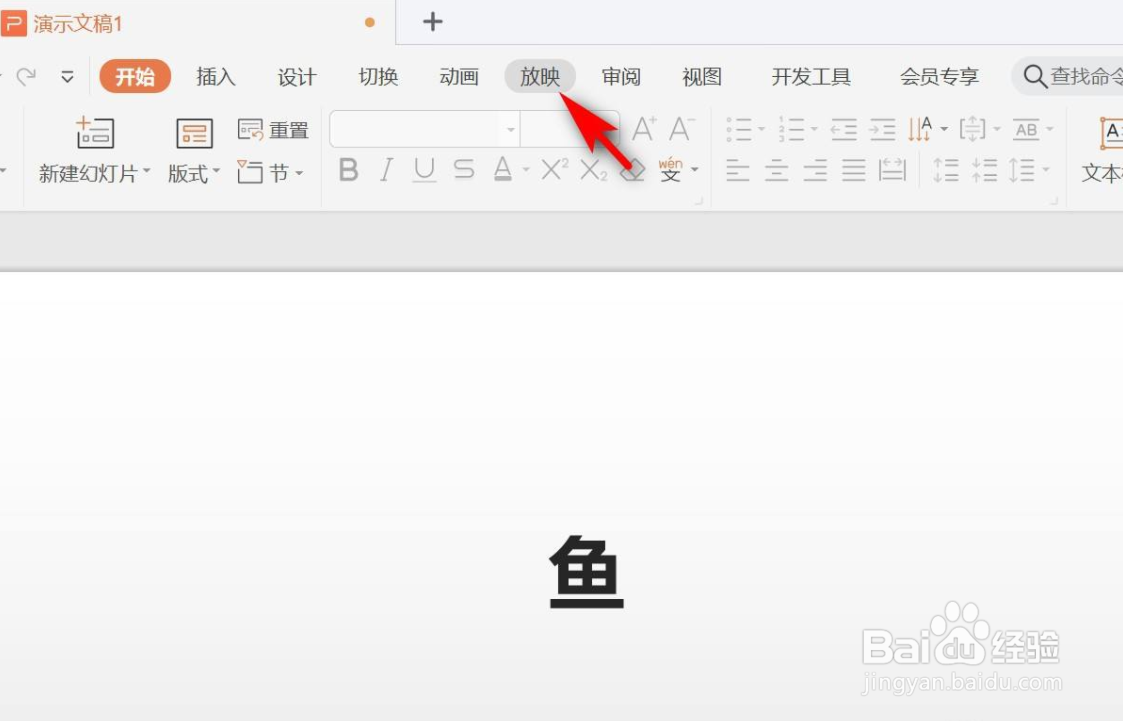Toggle superscript formatting
This screenshot has height=721, width=1123.
pyautogui.click(x=554, y=170)
